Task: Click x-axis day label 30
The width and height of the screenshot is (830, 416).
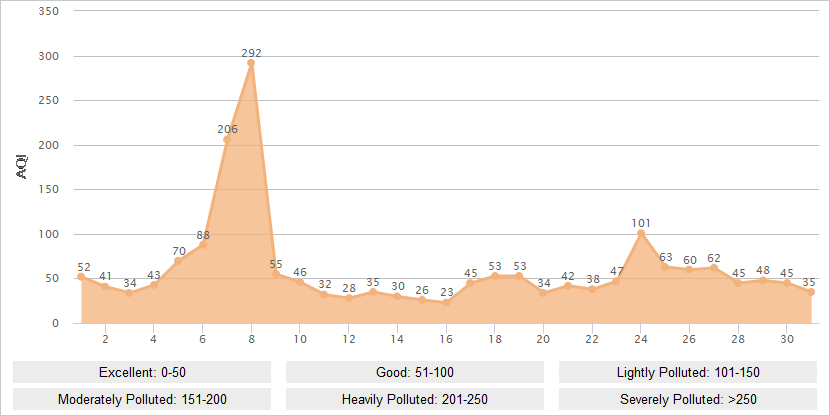Action: click(x=787, y=339)
